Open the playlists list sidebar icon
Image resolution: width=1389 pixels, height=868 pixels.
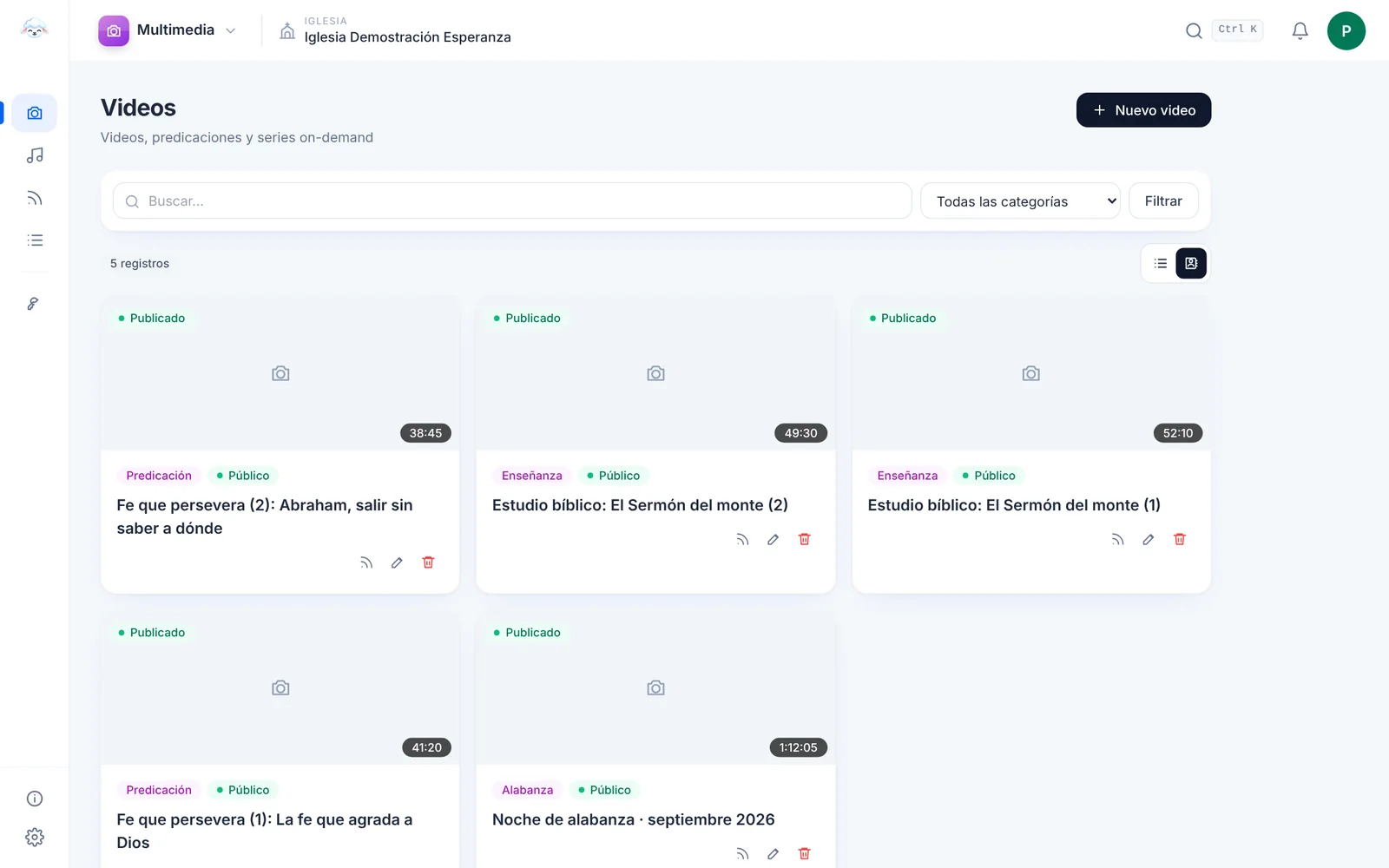coord(35,240)
